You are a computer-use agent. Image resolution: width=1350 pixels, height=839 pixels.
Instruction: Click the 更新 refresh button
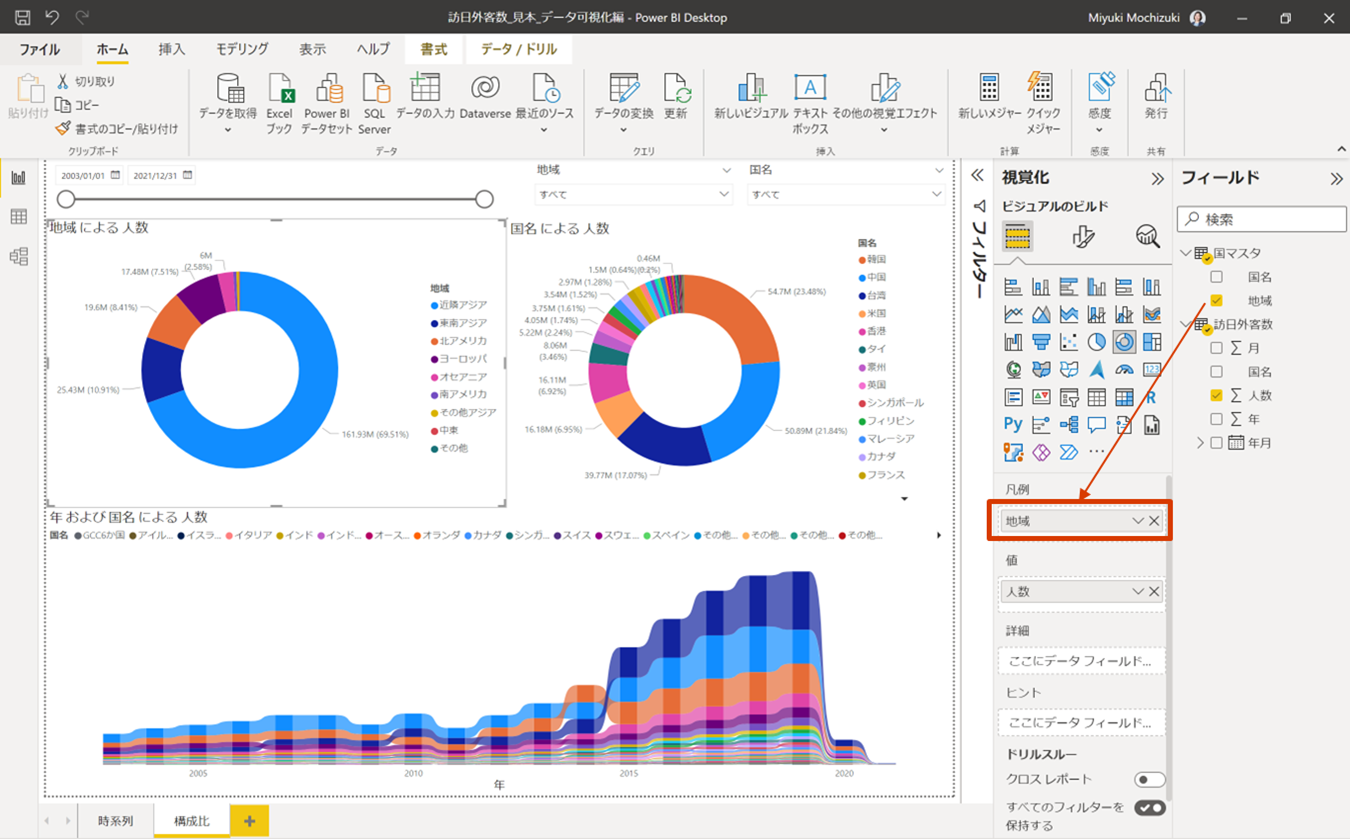click(676, 97)
